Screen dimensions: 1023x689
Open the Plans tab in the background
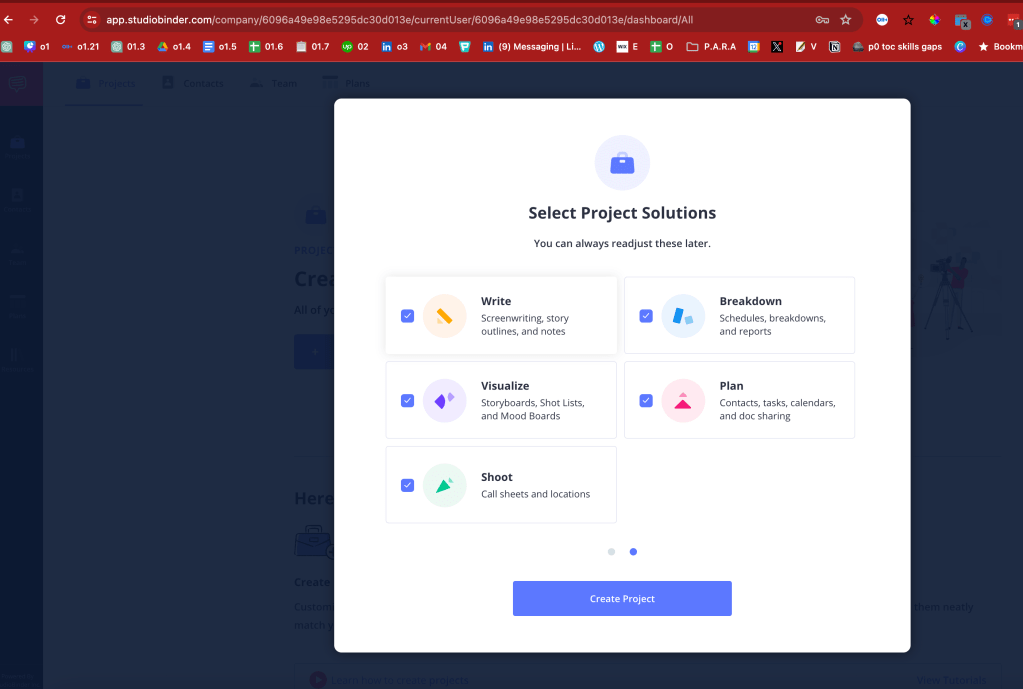pos(346,84)
